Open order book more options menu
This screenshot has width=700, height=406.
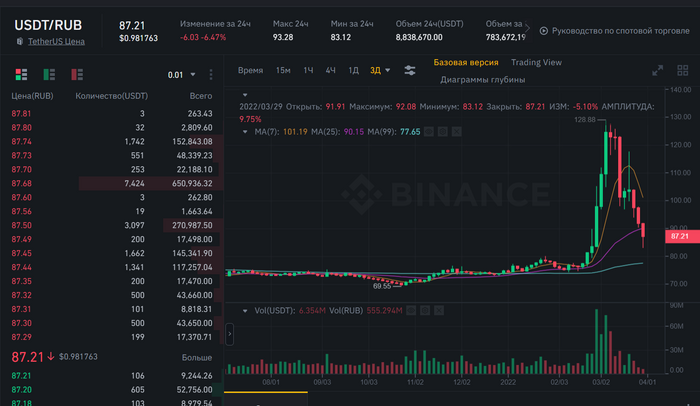tap(212, 74)
